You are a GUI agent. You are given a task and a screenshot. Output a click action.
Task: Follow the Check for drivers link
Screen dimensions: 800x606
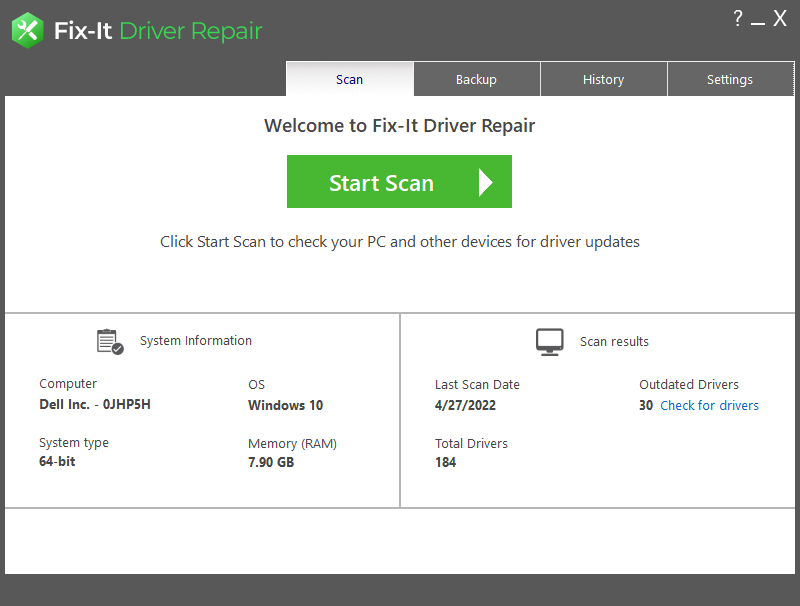point(709,406)
